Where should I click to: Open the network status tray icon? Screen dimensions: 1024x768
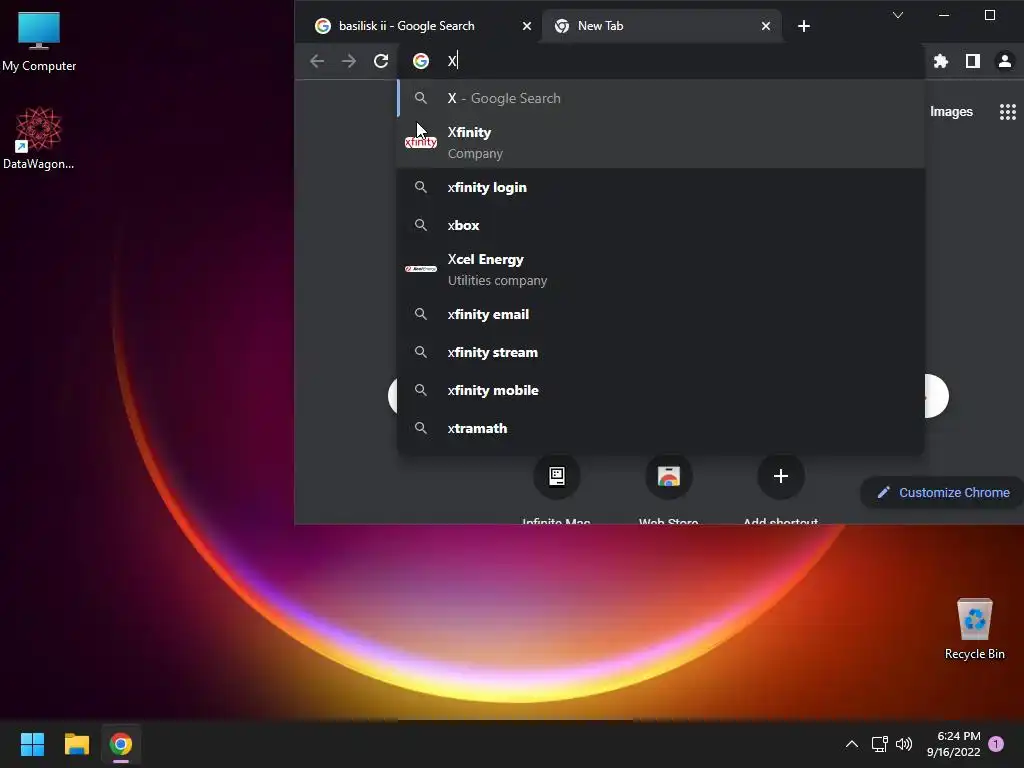click(879, 744)
